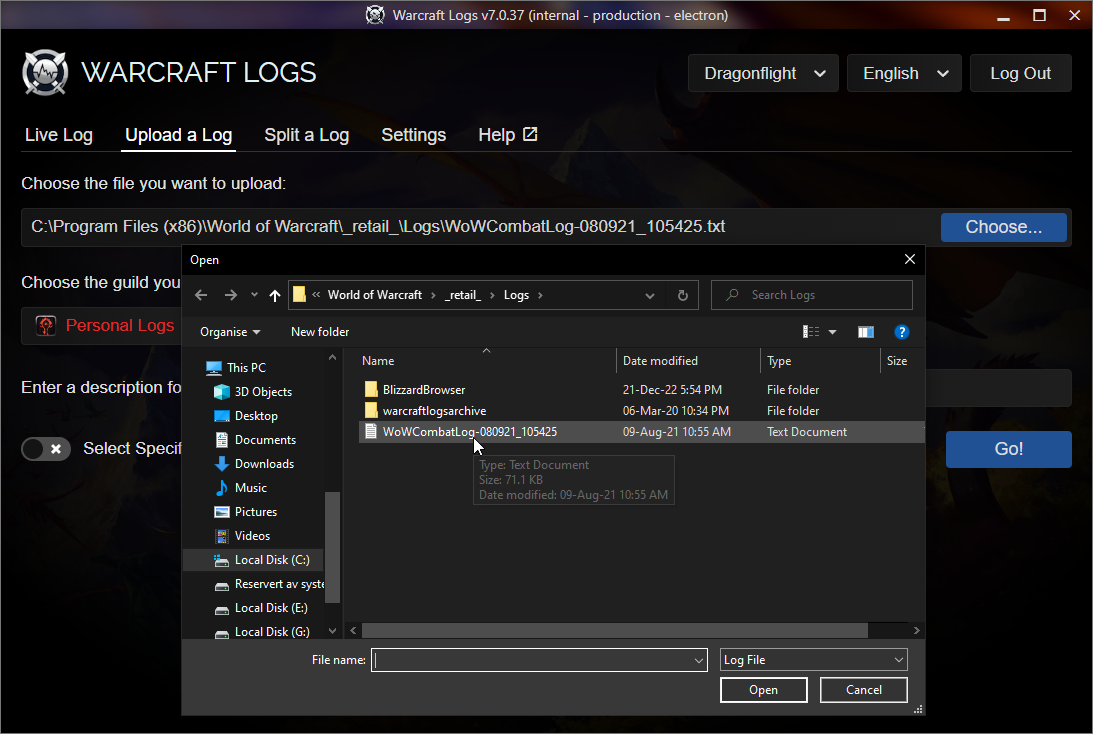
Task: Switch to the Split a Log tab
Action: point(306,135)
